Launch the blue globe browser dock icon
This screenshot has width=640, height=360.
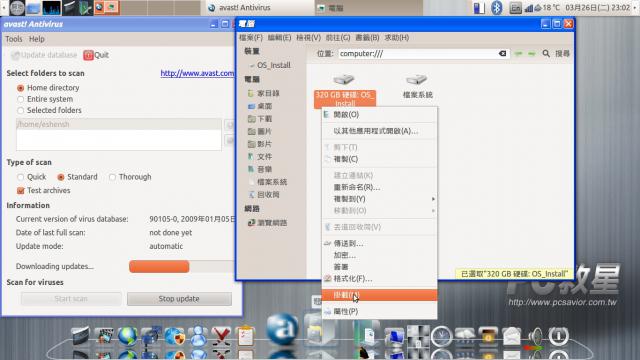pos(128,336)
